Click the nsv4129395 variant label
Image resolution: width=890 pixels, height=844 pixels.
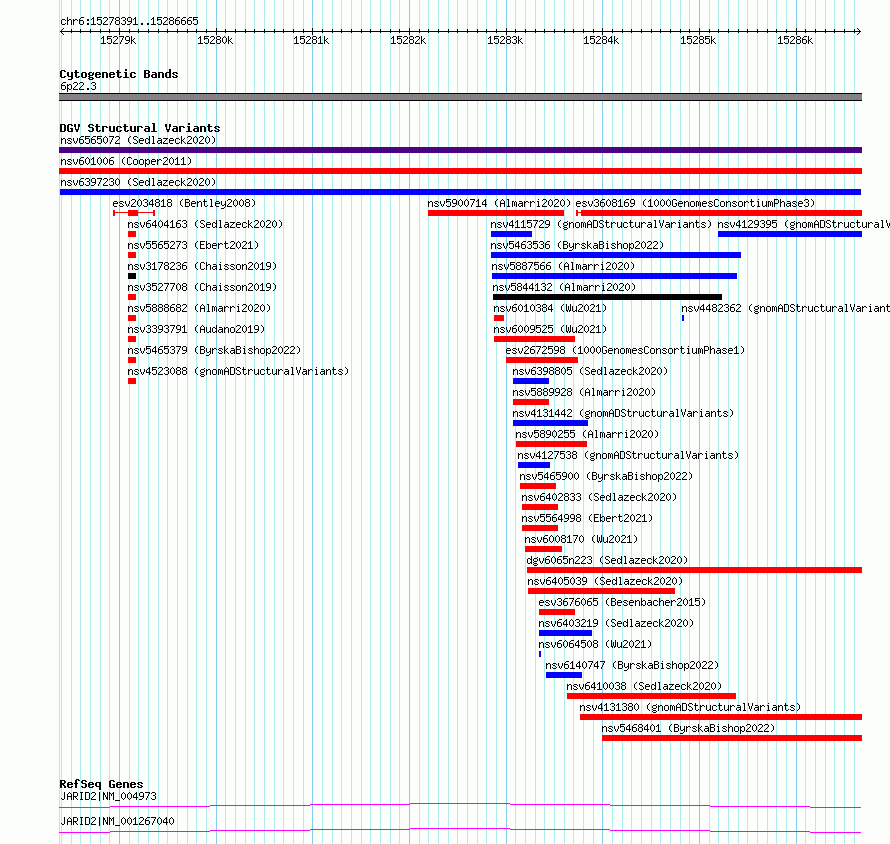click(803, 224)
